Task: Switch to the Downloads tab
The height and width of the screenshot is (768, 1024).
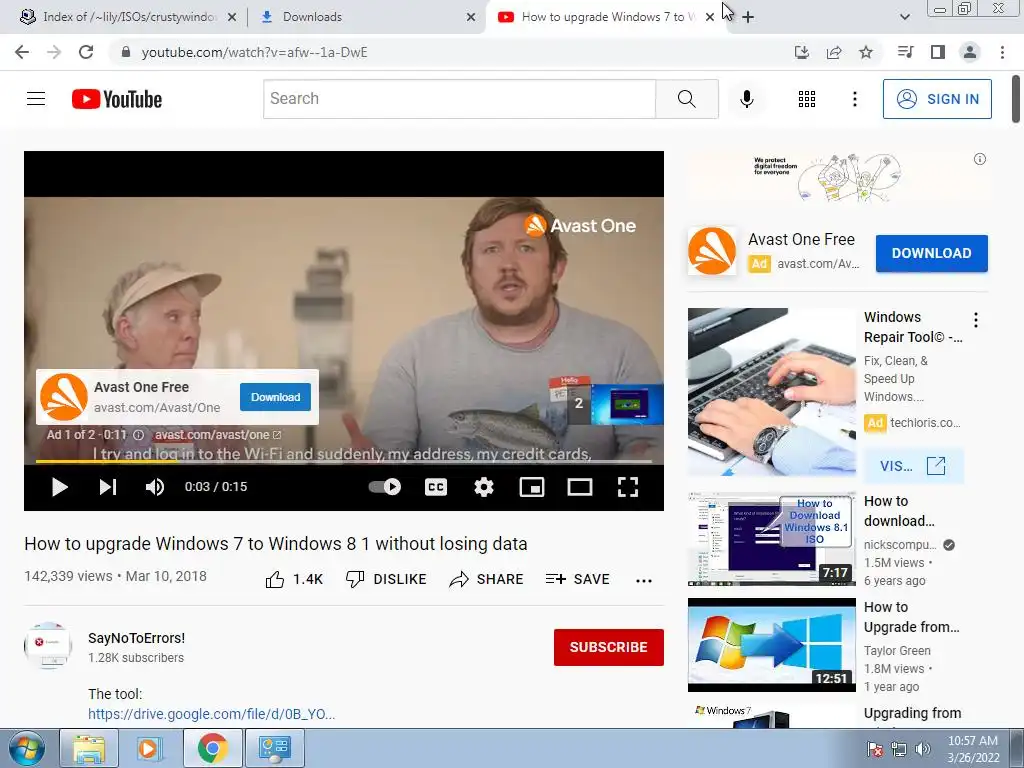Action: 366,17
